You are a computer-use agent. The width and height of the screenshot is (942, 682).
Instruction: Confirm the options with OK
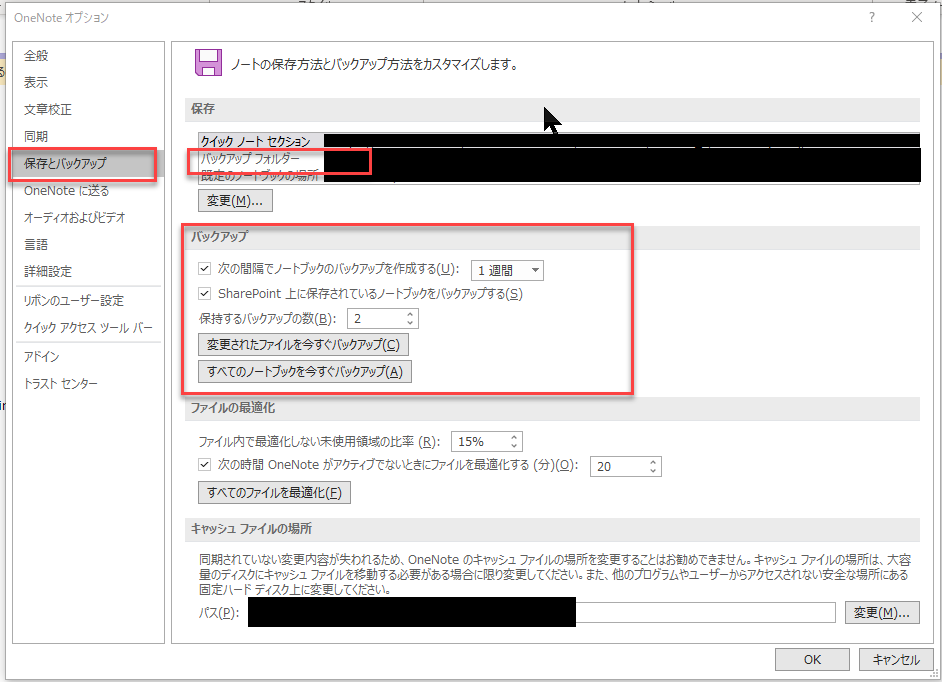point(812,660)
